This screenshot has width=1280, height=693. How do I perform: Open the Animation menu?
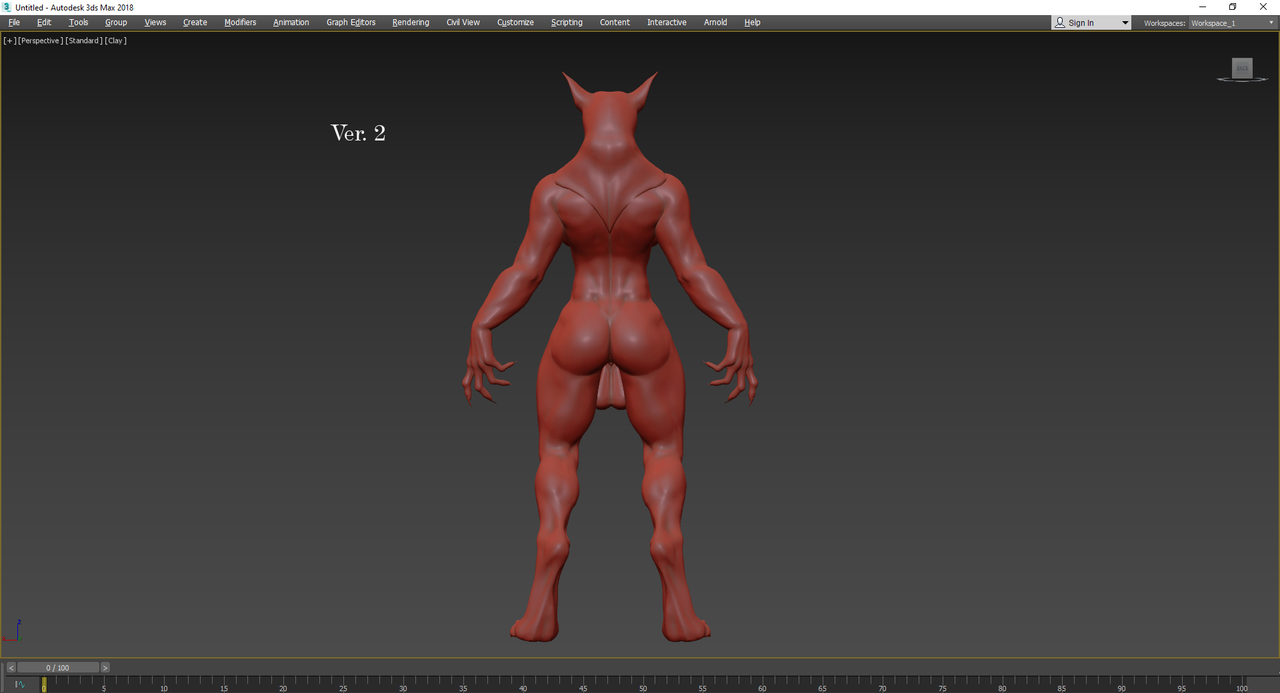(x=291, y=22)
